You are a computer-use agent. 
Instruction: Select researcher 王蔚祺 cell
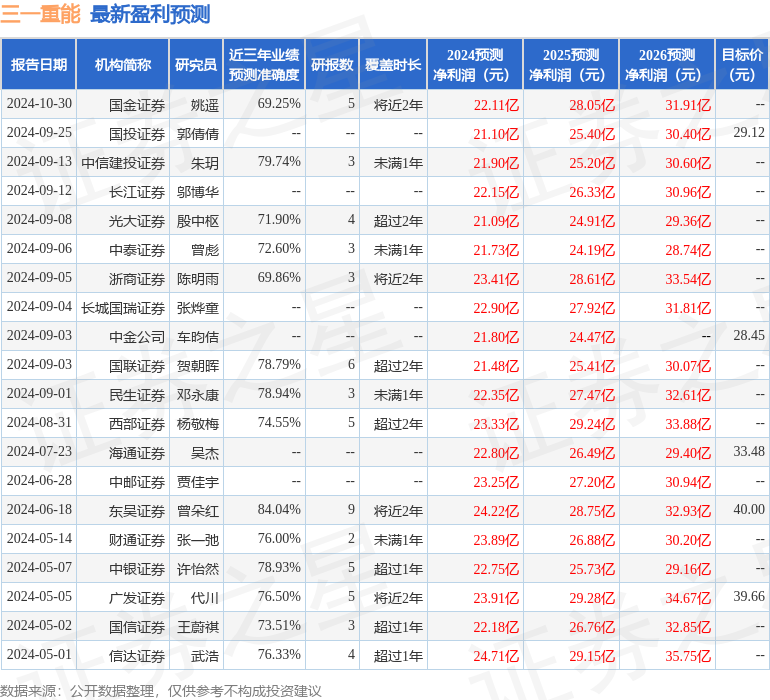click(x=198, y=627)
